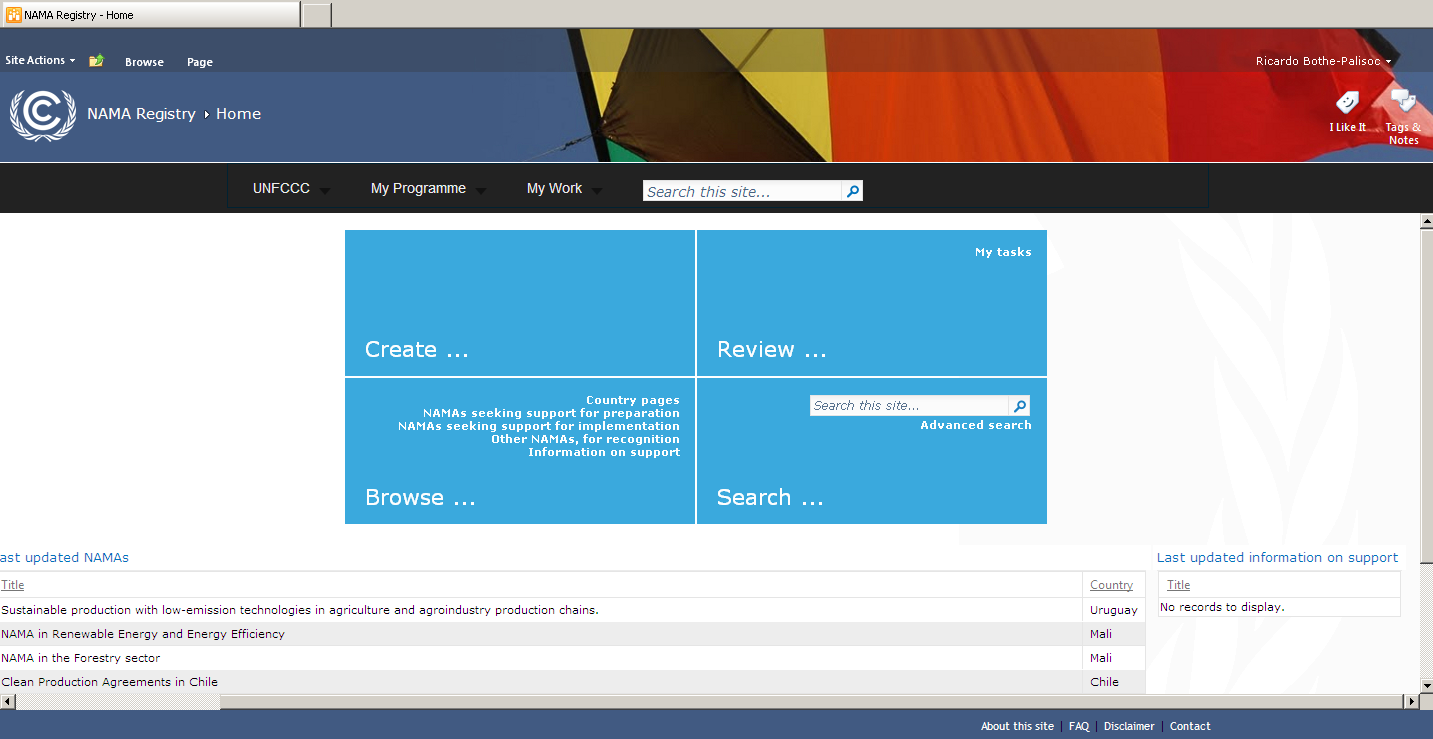Sort NAMAs list by Country column

pos(1111,585)
